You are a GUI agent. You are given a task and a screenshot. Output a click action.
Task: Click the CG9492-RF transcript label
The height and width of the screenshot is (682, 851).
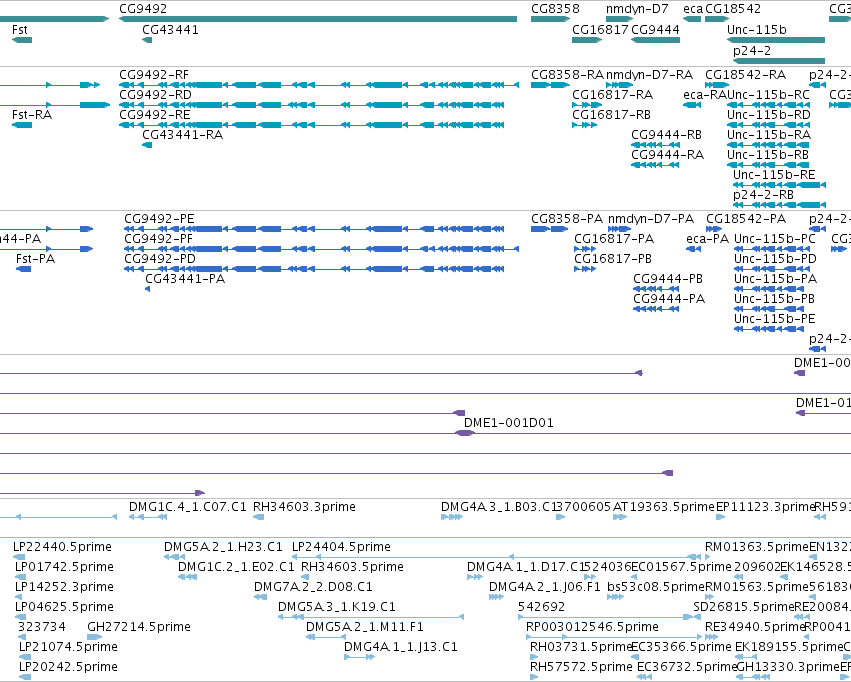[154, 75]
